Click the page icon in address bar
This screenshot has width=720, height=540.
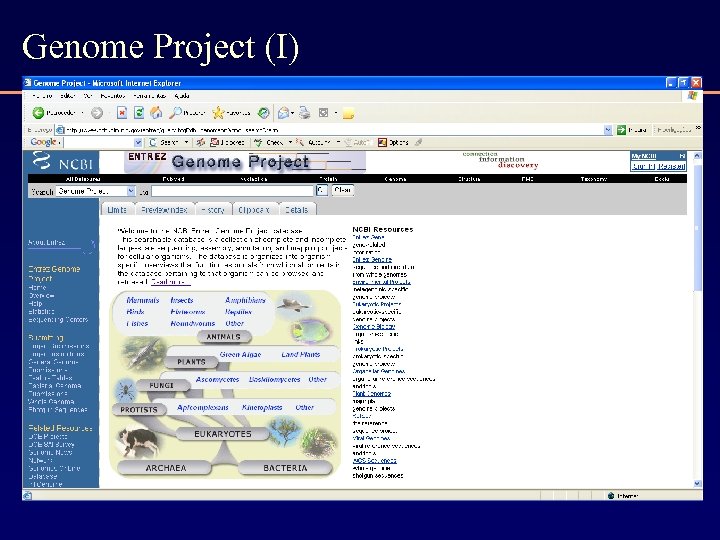(60, 130)
